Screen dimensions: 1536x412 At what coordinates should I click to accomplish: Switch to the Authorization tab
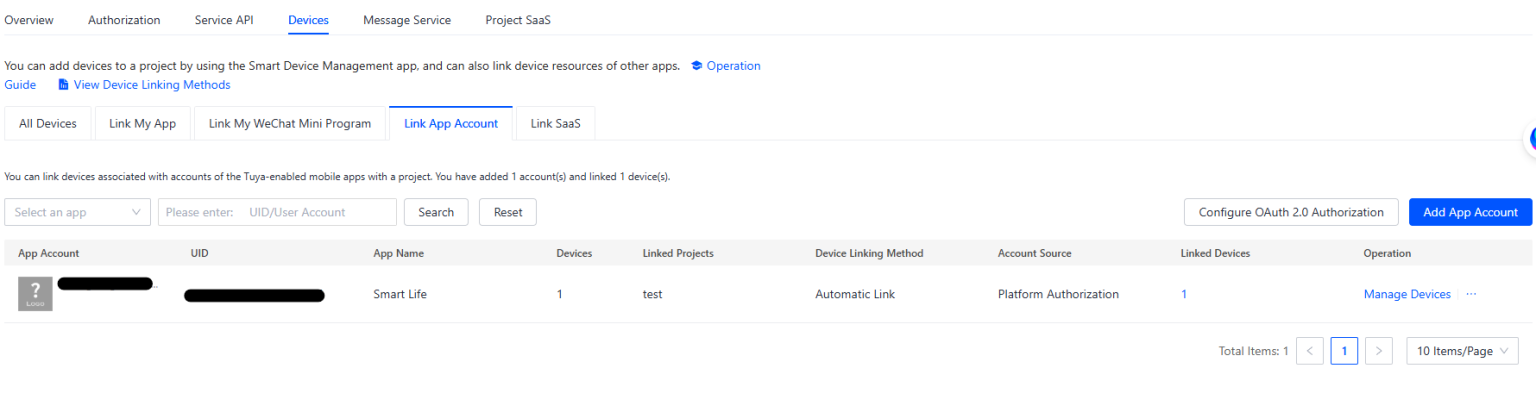coord(124,20)
